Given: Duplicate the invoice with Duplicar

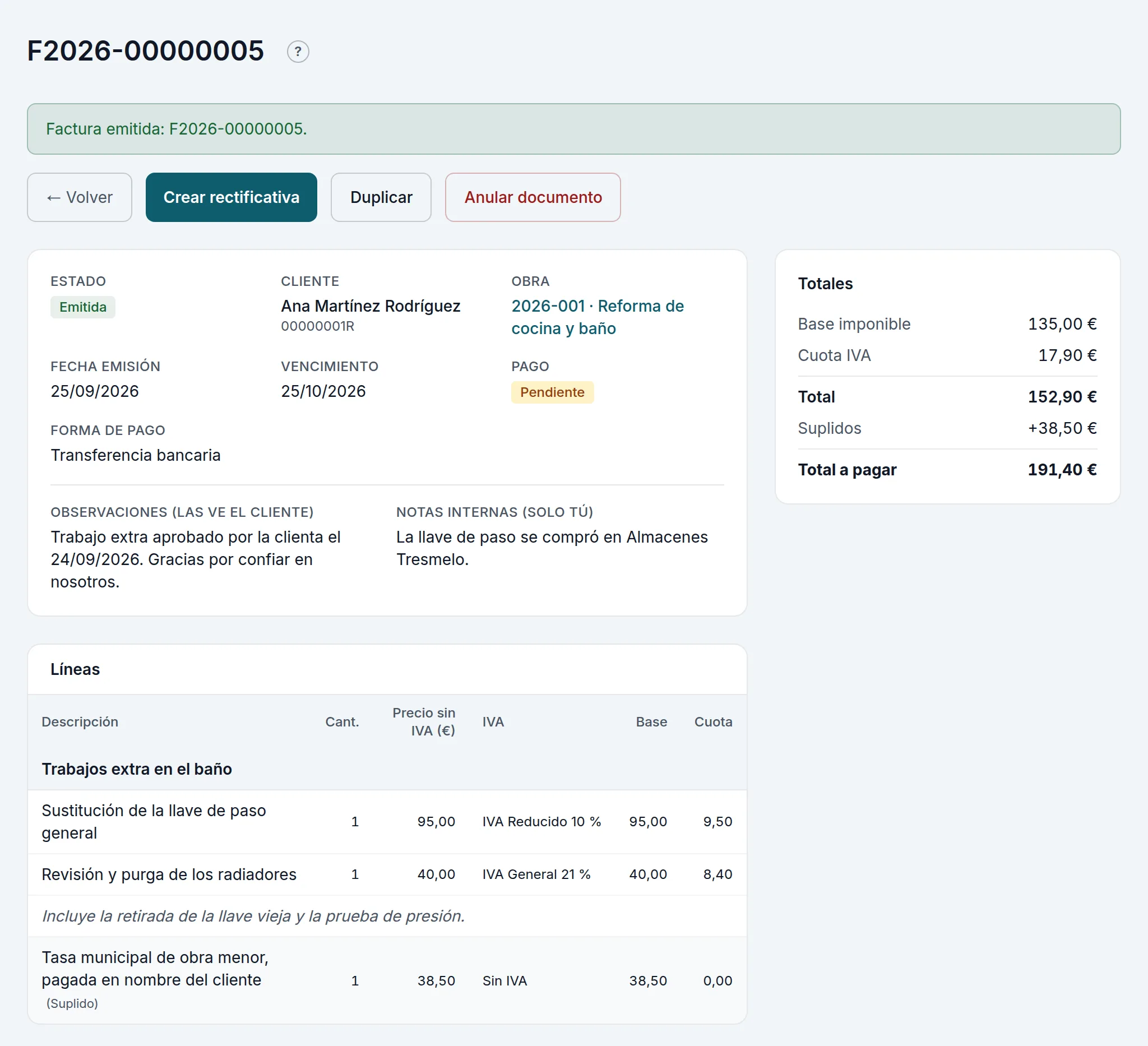Looking at the screenshot, I should (381, 197).
